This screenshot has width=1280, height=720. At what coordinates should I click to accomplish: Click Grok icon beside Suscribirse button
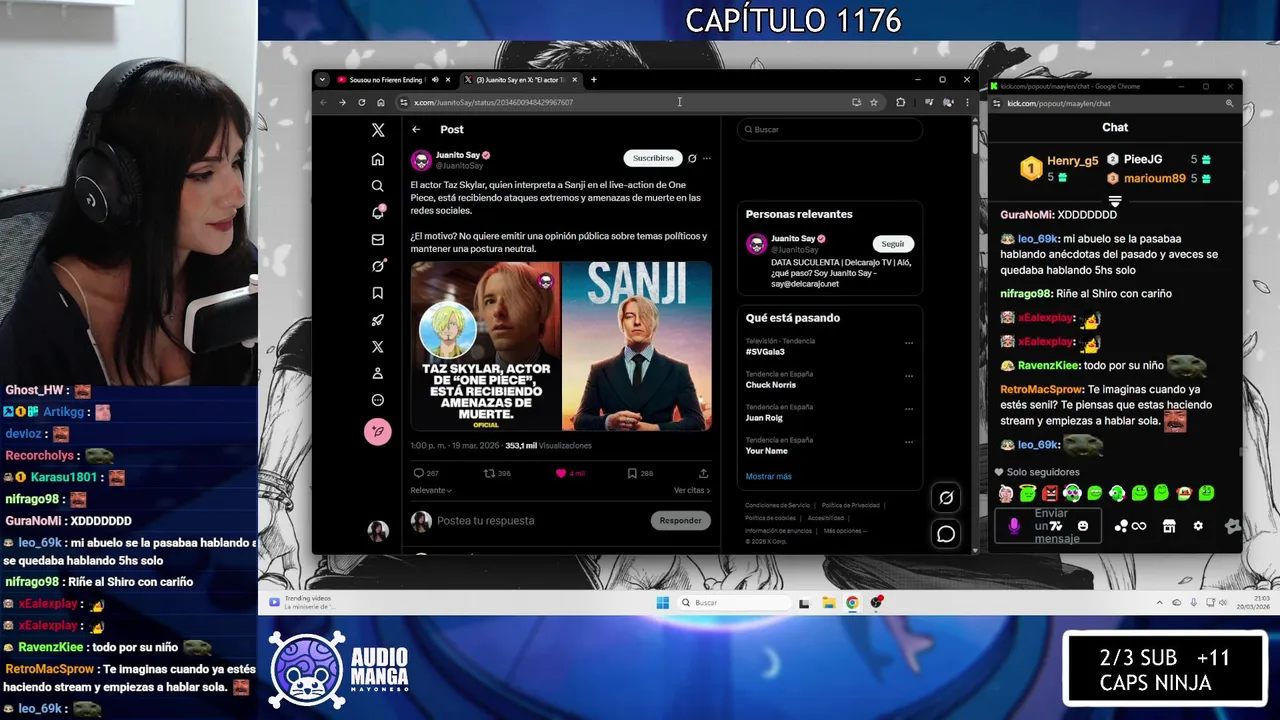click(692, 158)
